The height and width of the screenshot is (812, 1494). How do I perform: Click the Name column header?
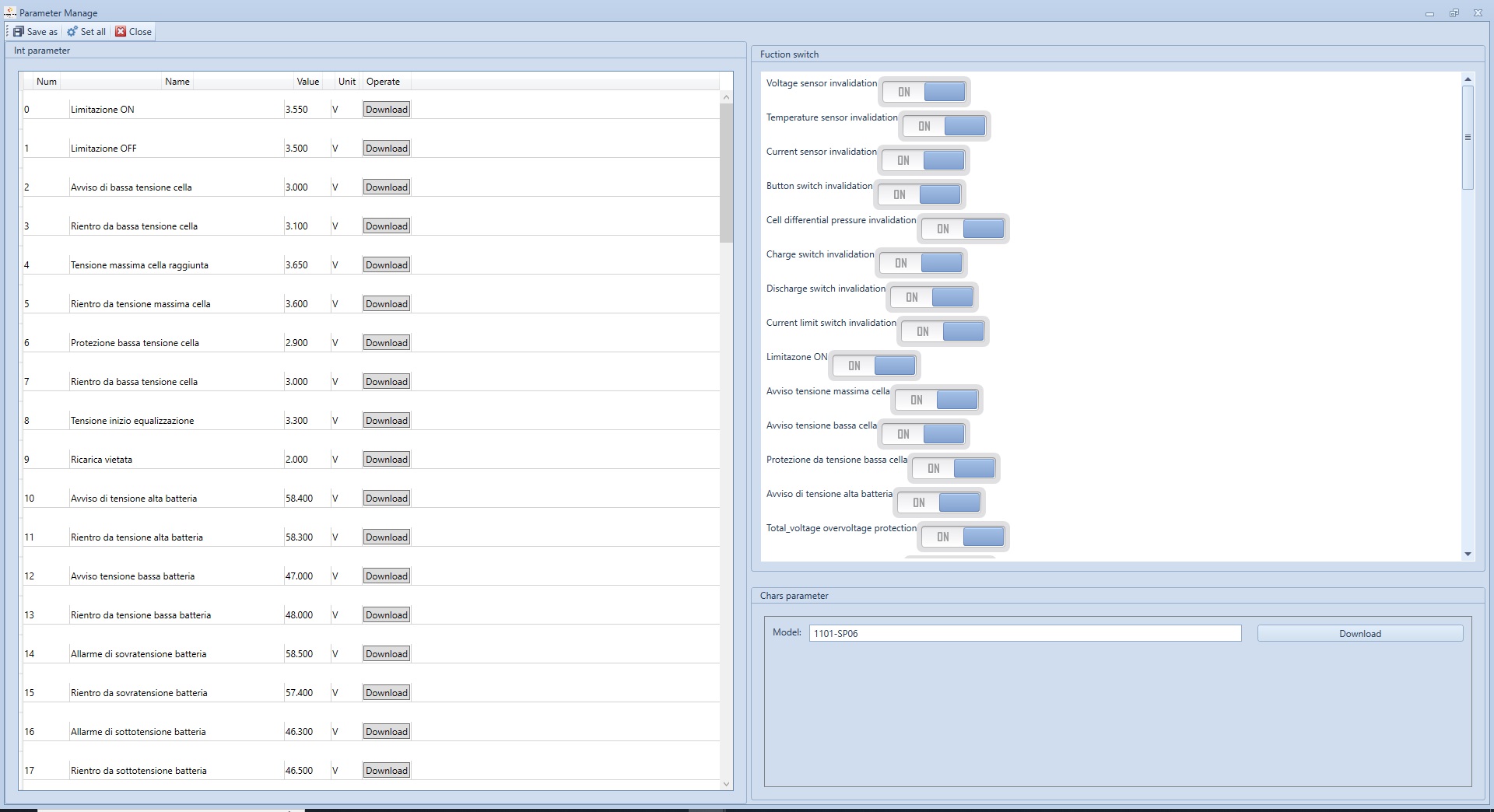[177, 82]
